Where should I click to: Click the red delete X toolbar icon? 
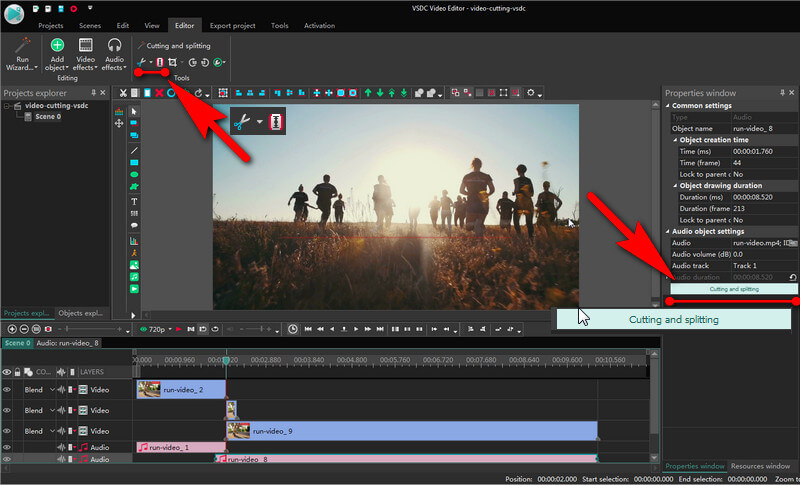(159, 93)
